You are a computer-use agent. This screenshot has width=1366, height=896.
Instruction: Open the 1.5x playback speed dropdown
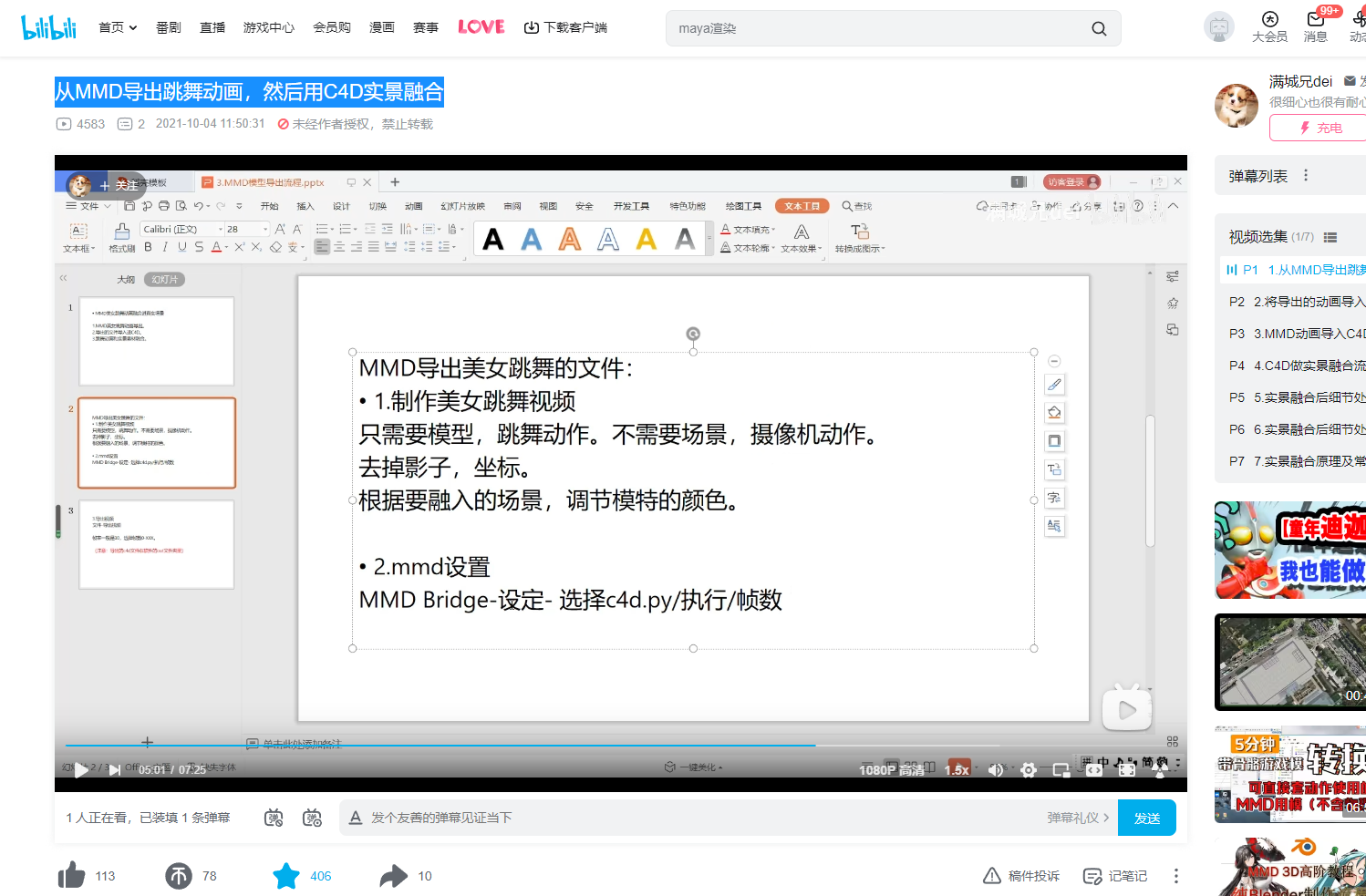coord(957,769)
